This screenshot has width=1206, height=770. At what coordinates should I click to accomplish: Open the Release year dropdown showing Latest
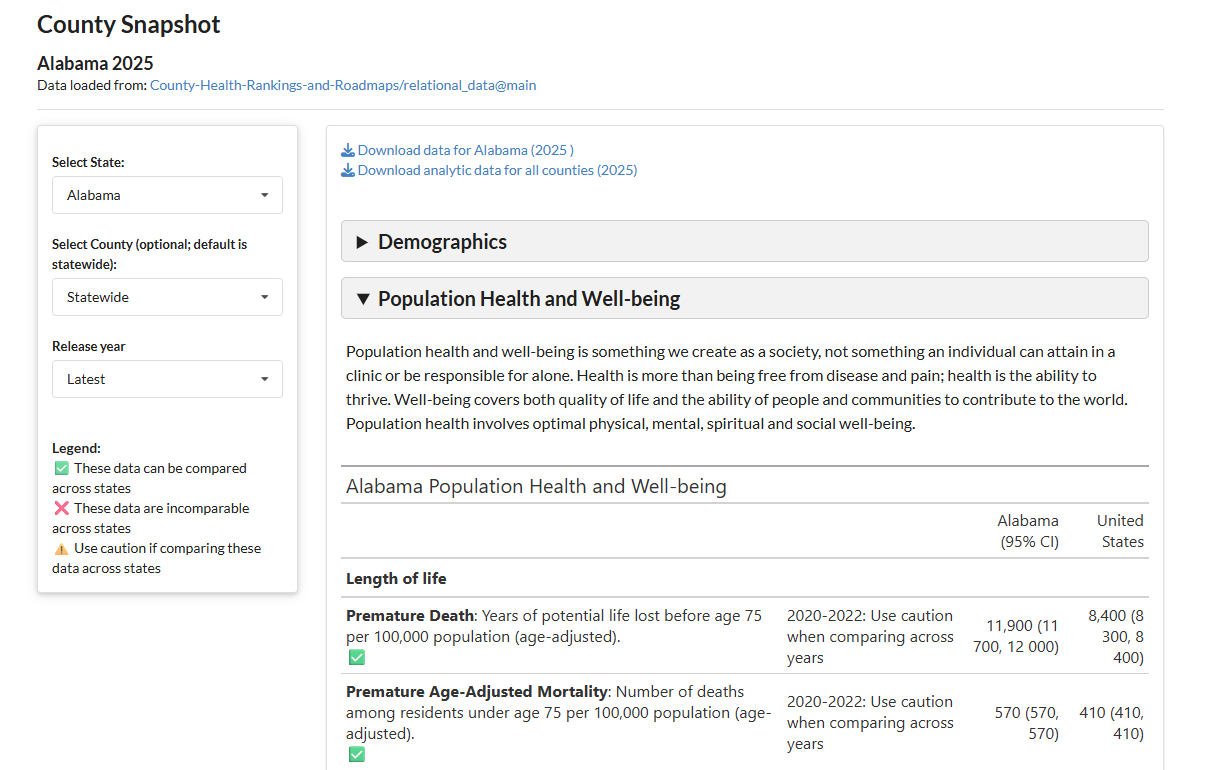pyautogui.click(x=167, y=379)
